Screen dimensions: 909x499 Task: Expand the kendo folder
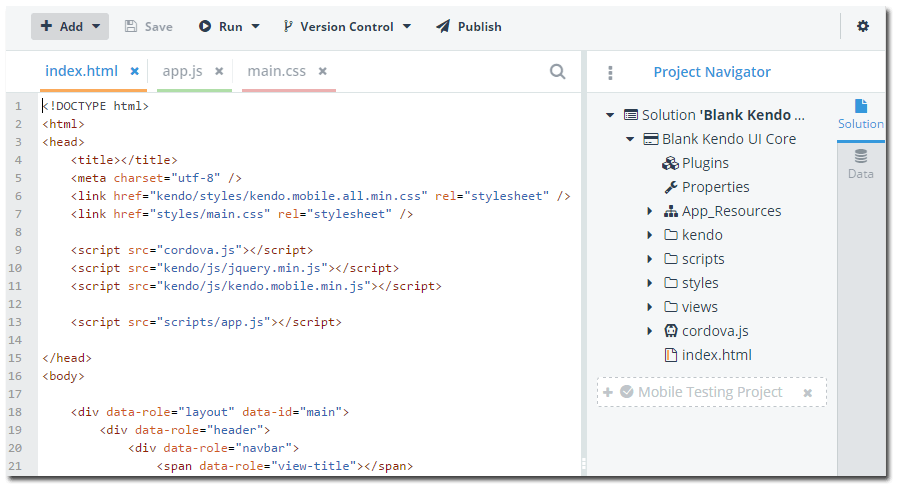[x=650, y=235]
